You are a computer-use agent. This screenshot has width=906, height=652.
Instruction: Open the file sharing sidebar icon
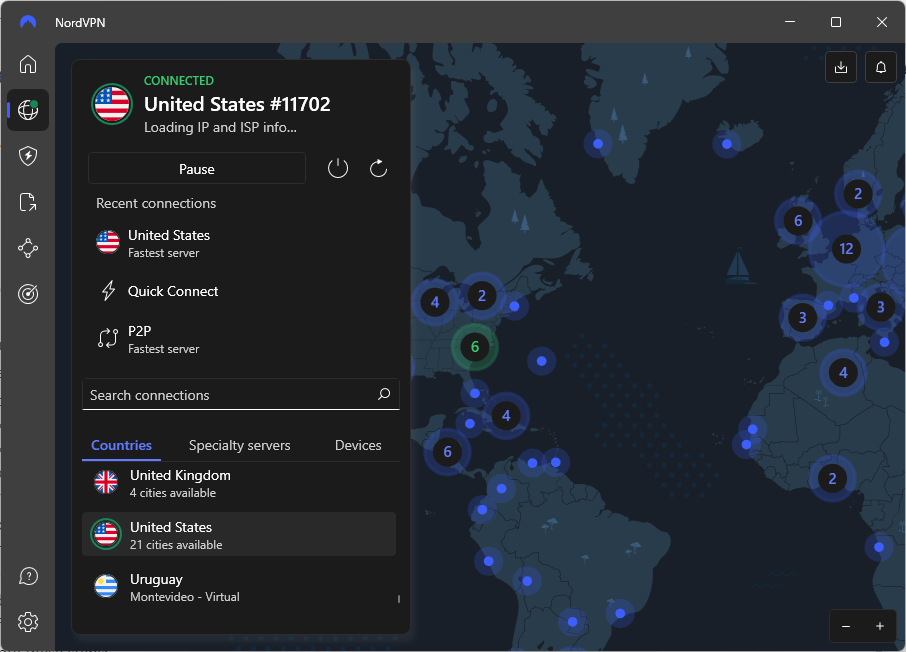click(x=28, y=202)
